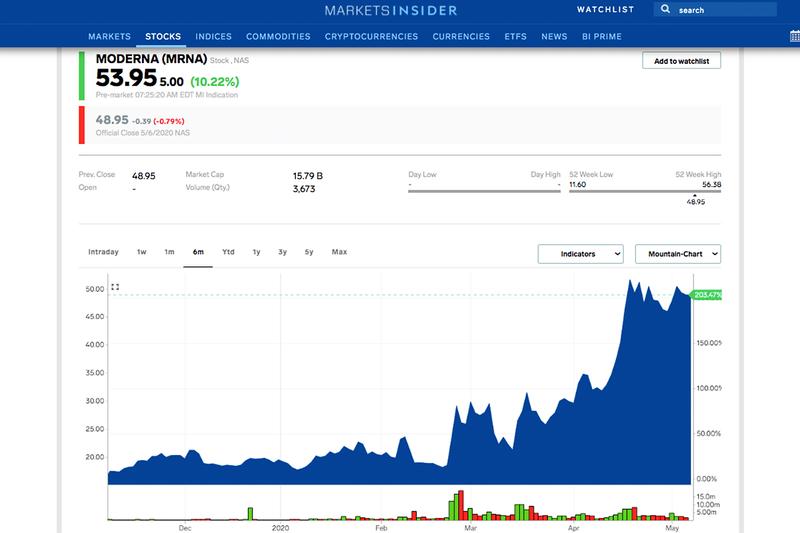
Task: Click the 53.95 pre-market price
Action: (126, 78)
